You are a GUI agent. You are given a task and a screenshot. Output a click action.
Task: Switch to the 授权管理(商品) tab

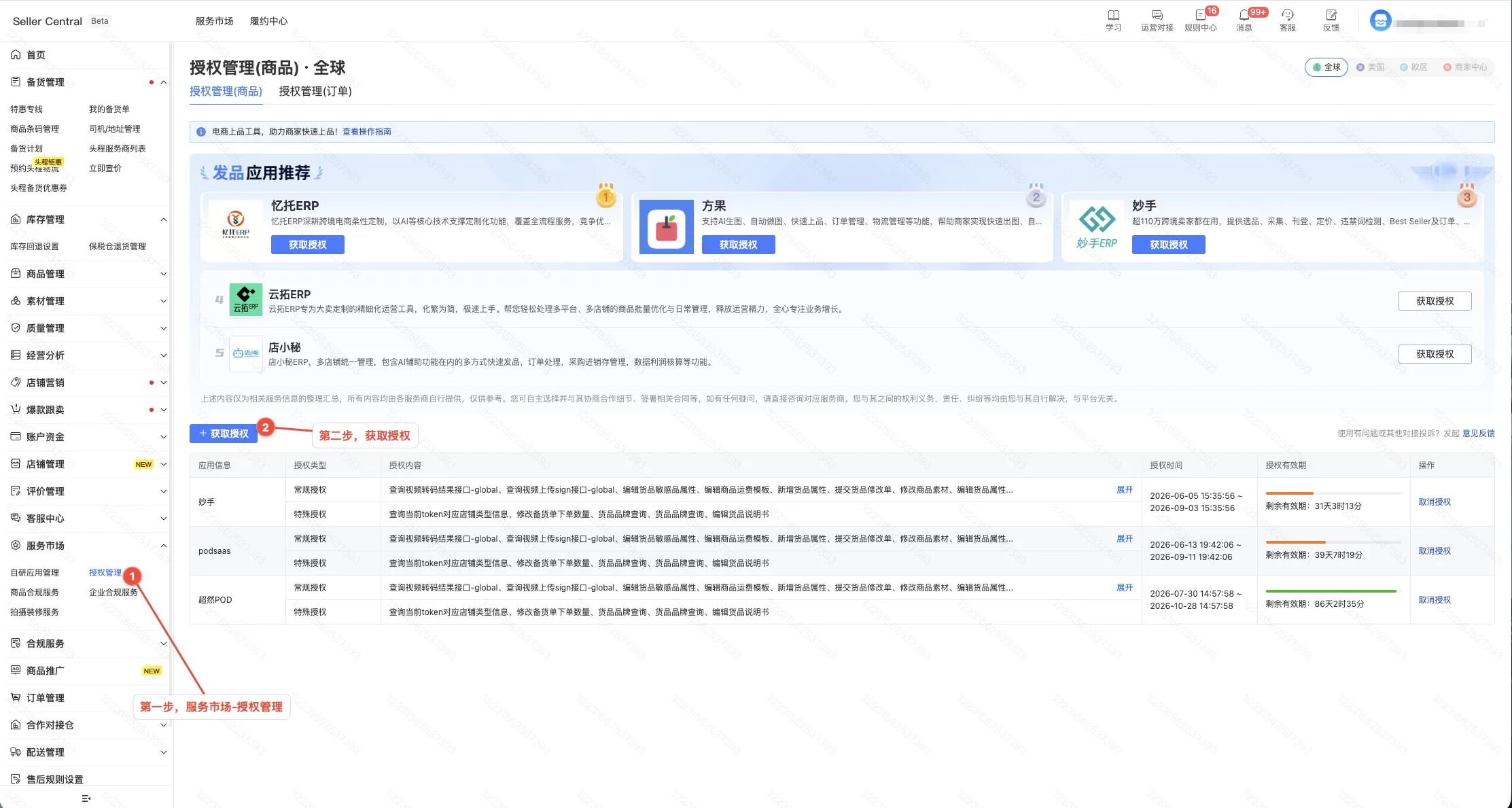point(226,91)
